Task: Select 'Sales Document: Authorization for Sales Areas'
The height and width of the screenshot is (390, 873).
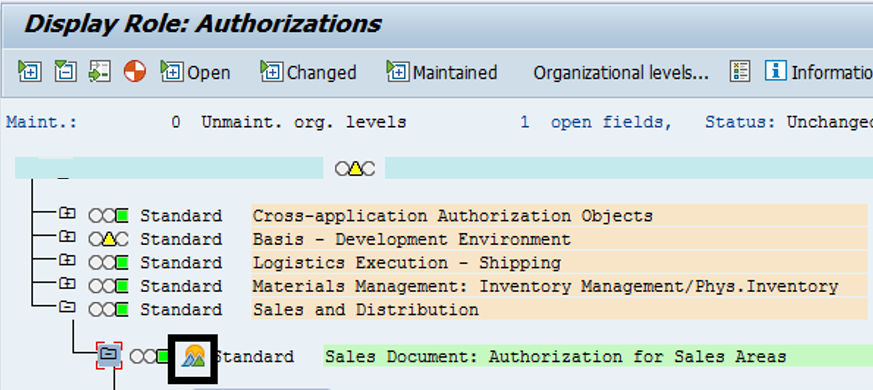Action: (555, 357)
